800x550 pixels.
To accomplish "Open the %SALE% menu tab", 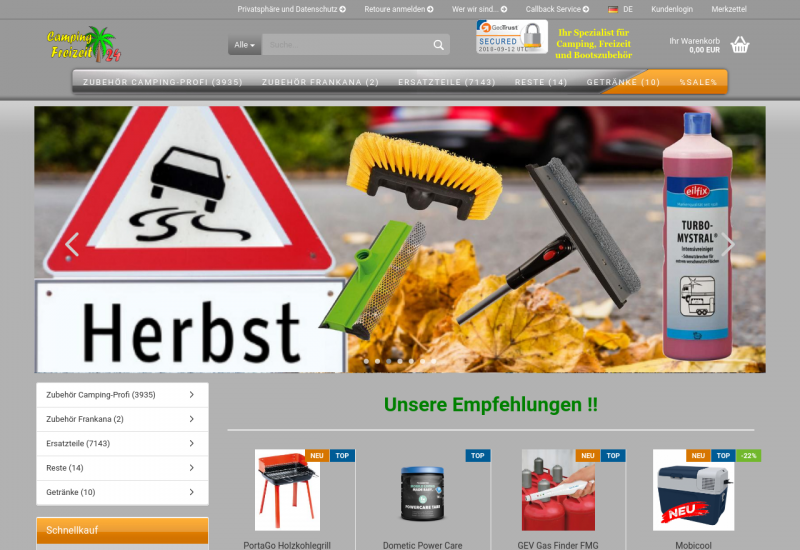I will [698, 82].
